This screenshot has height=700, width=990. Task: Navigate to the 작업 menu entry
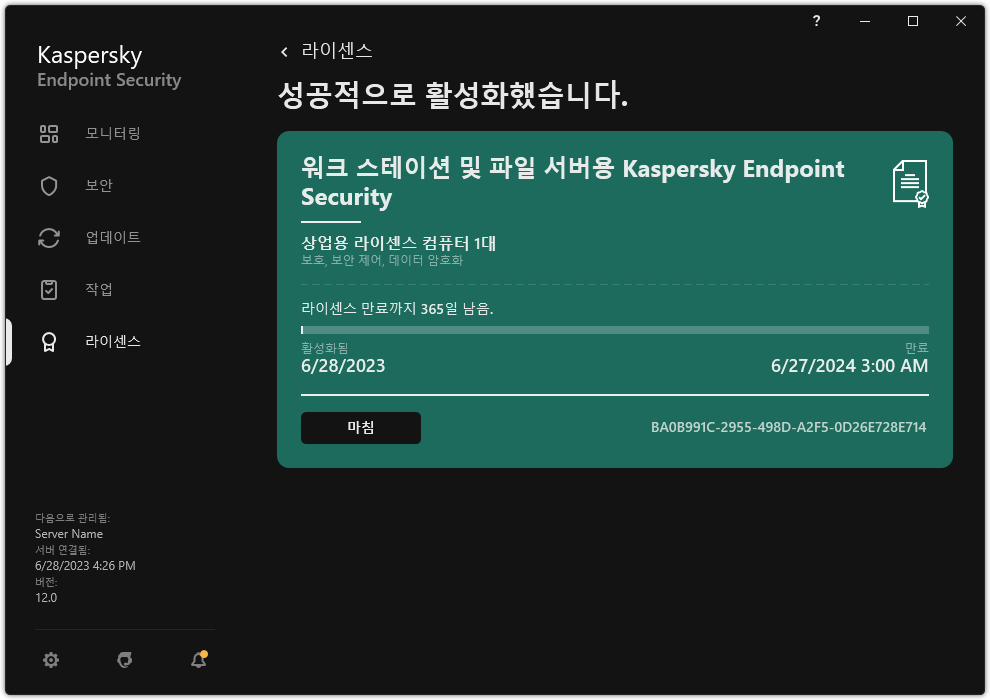point(100,289)
